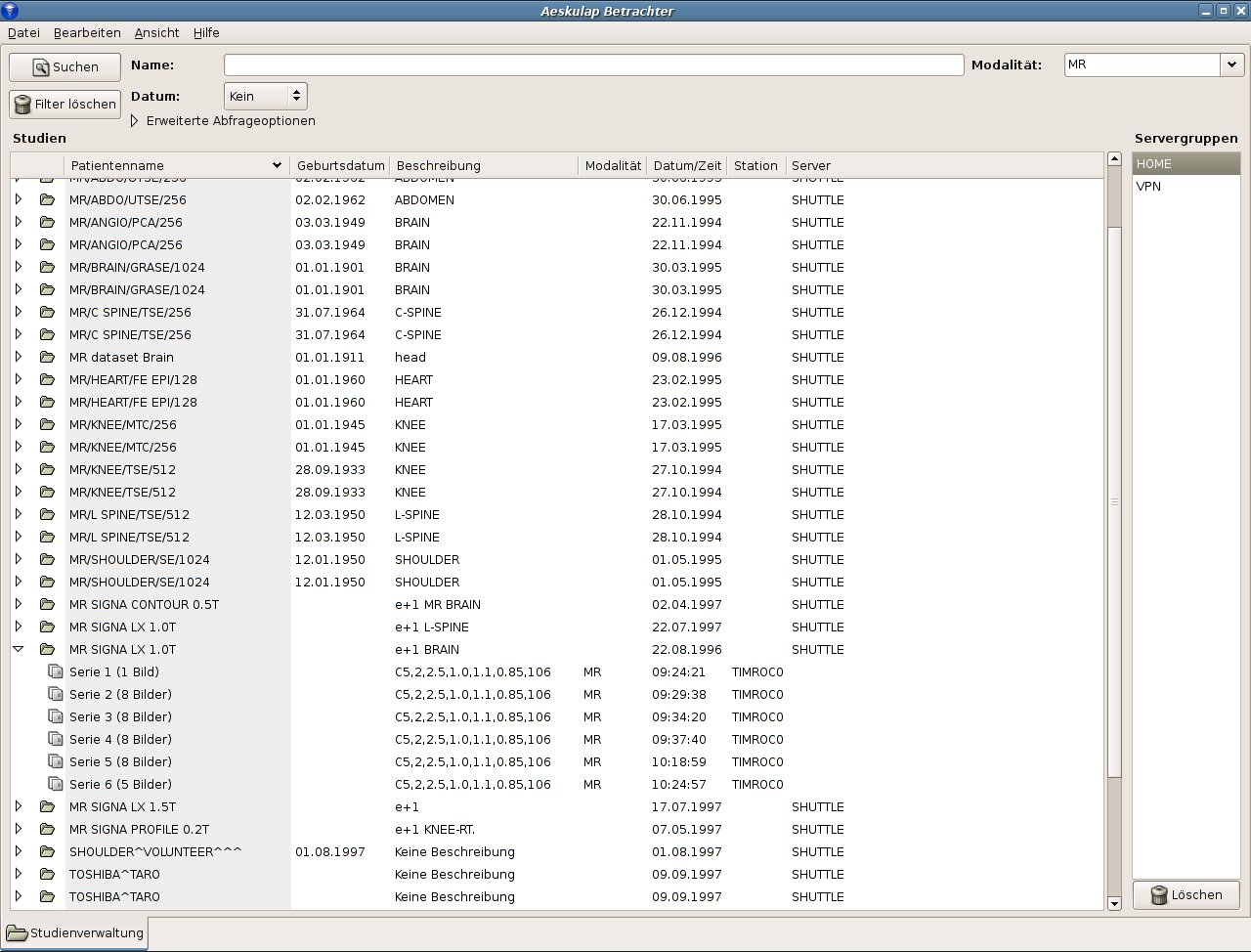Open the Datum selector set to Kein
Screen dimensions: 1251x952
pos(265,96)
